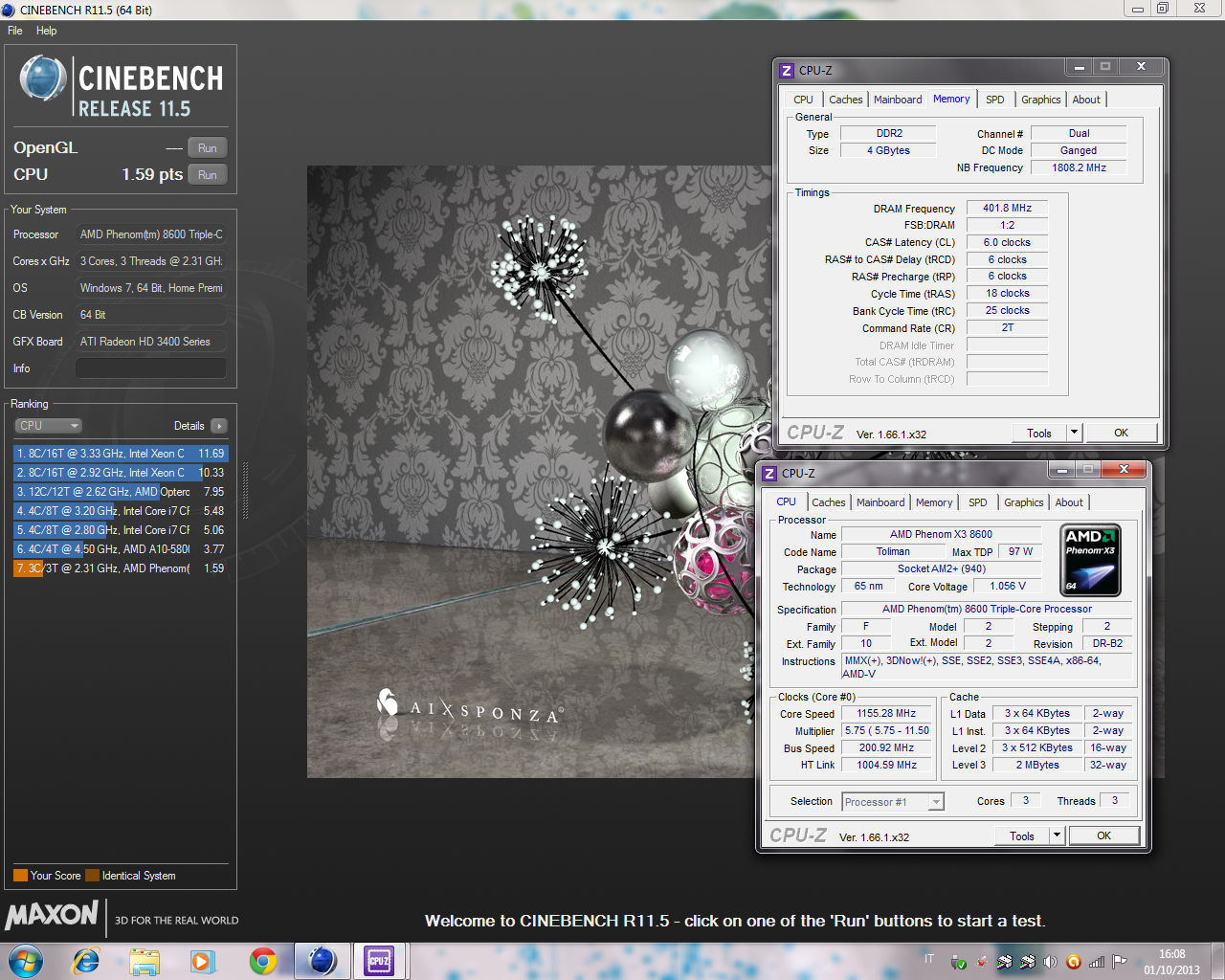This screenshot has height=980, width=1225.
Task: Click the Package value Socket AM2+ (940)
Action: coord(942,568)
